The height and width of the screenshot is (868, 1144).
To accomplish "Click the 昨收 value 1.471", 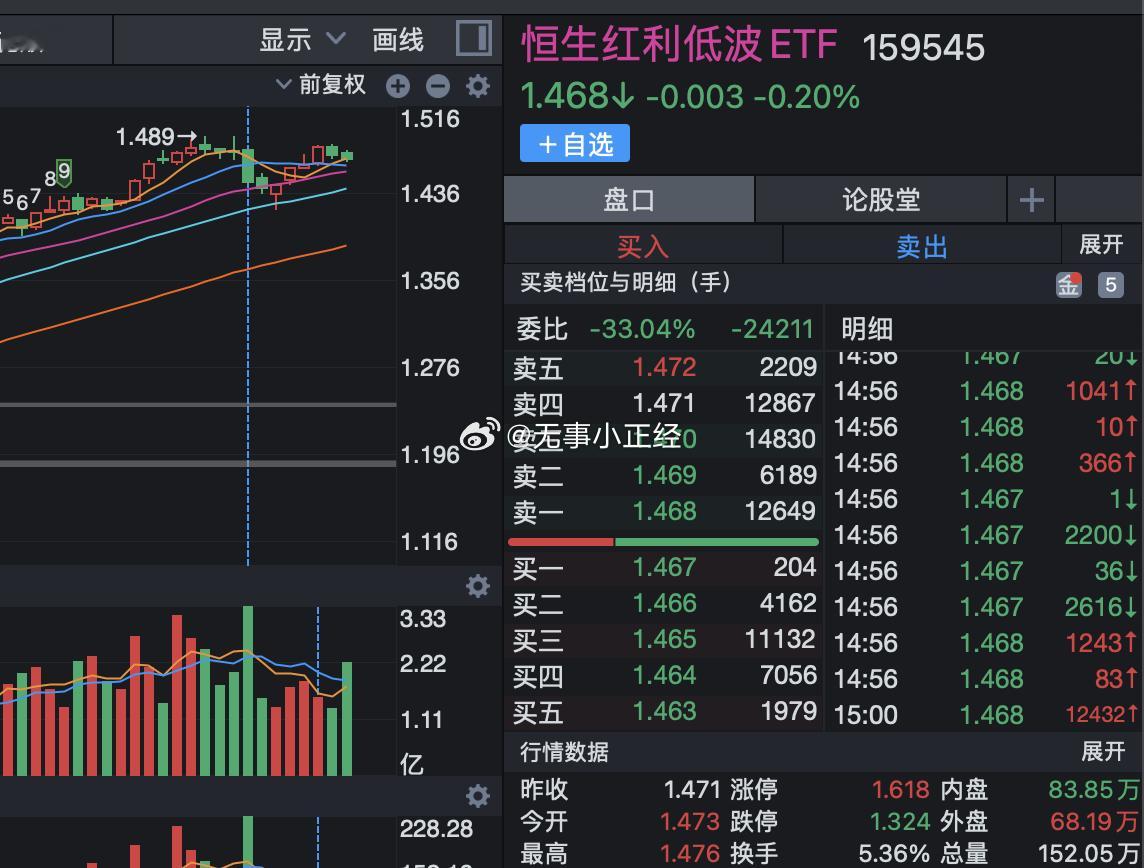I will (x=692, y=789).
